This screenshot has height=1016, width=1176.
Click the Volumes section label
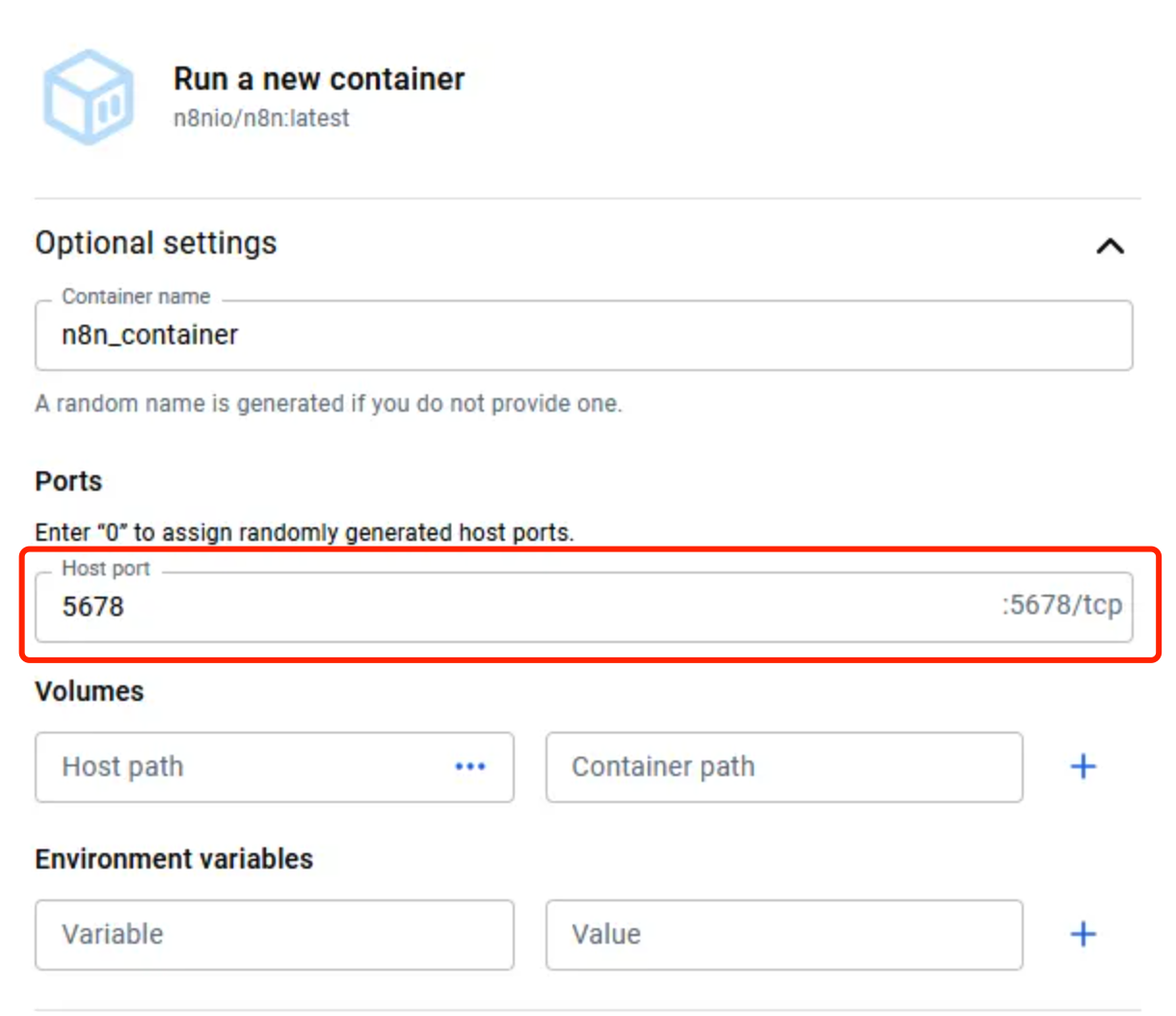(x=90, y=691)
